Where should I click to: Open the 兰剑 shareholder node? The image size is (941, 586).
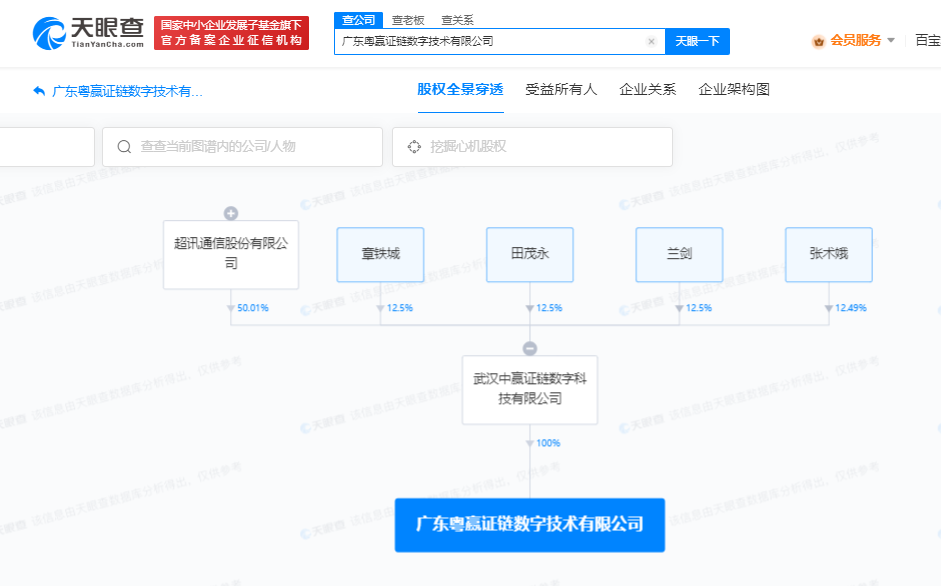coord(679,255)
